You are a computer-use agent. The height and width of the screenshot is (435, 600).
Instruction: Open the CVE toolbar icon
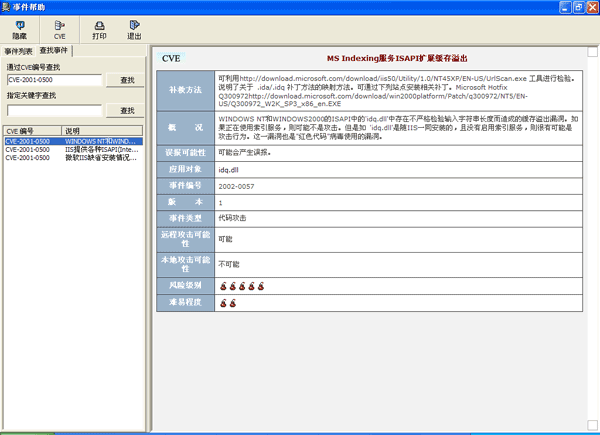coord(59,30)
